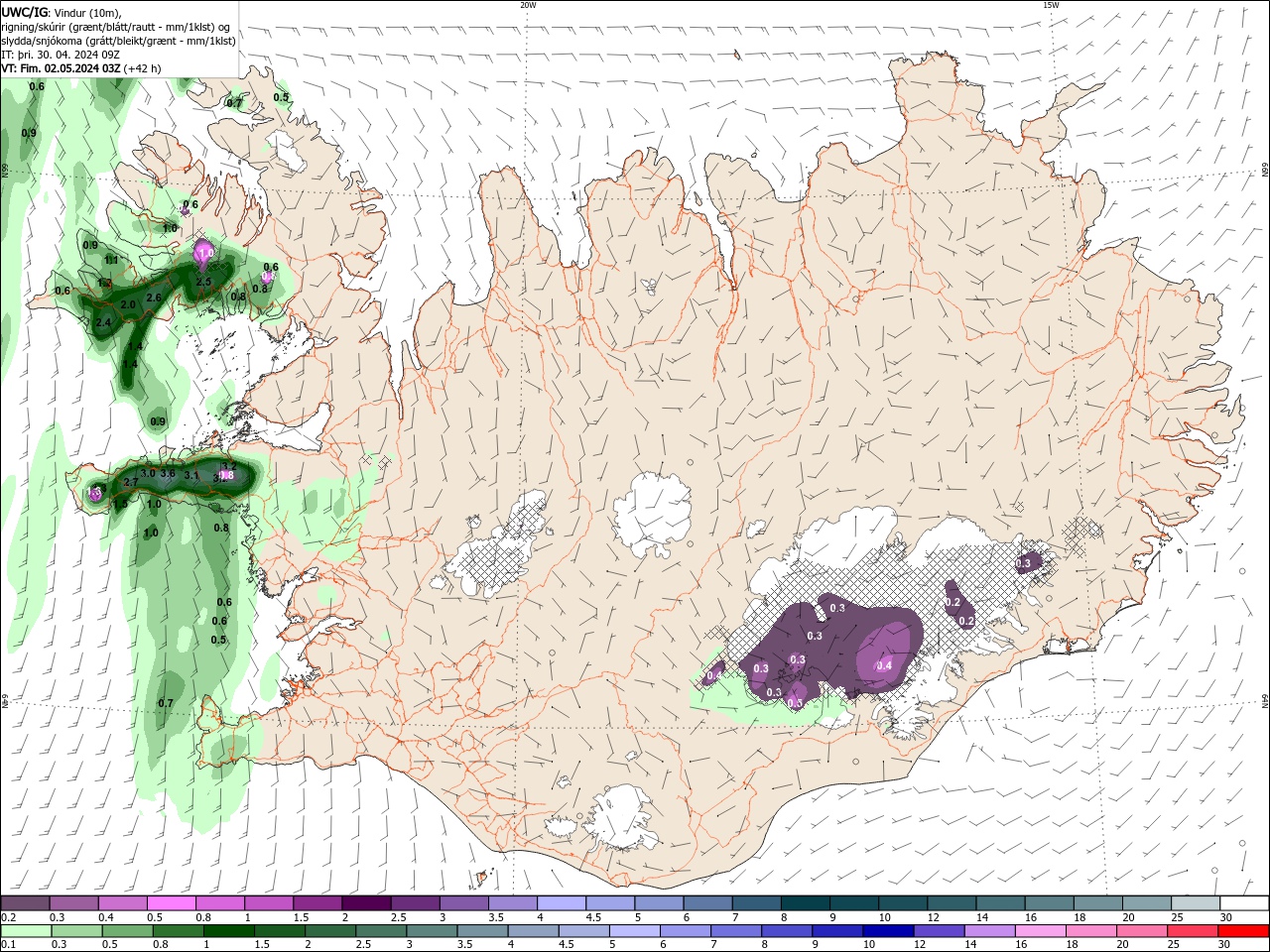The width and height of the screenshot is (1270, 952).
Task: Select the lavender swatch between 4 and 4.5 in the upper legend row
Action: [x=562, y=903]
